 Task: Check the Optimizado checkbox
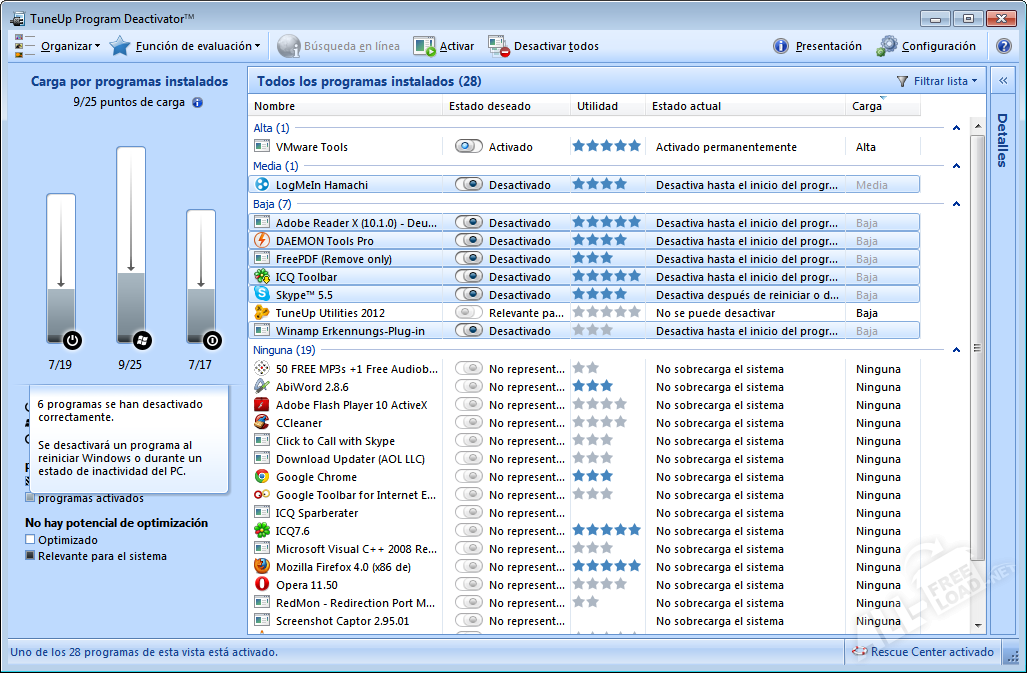click(31, 540)
